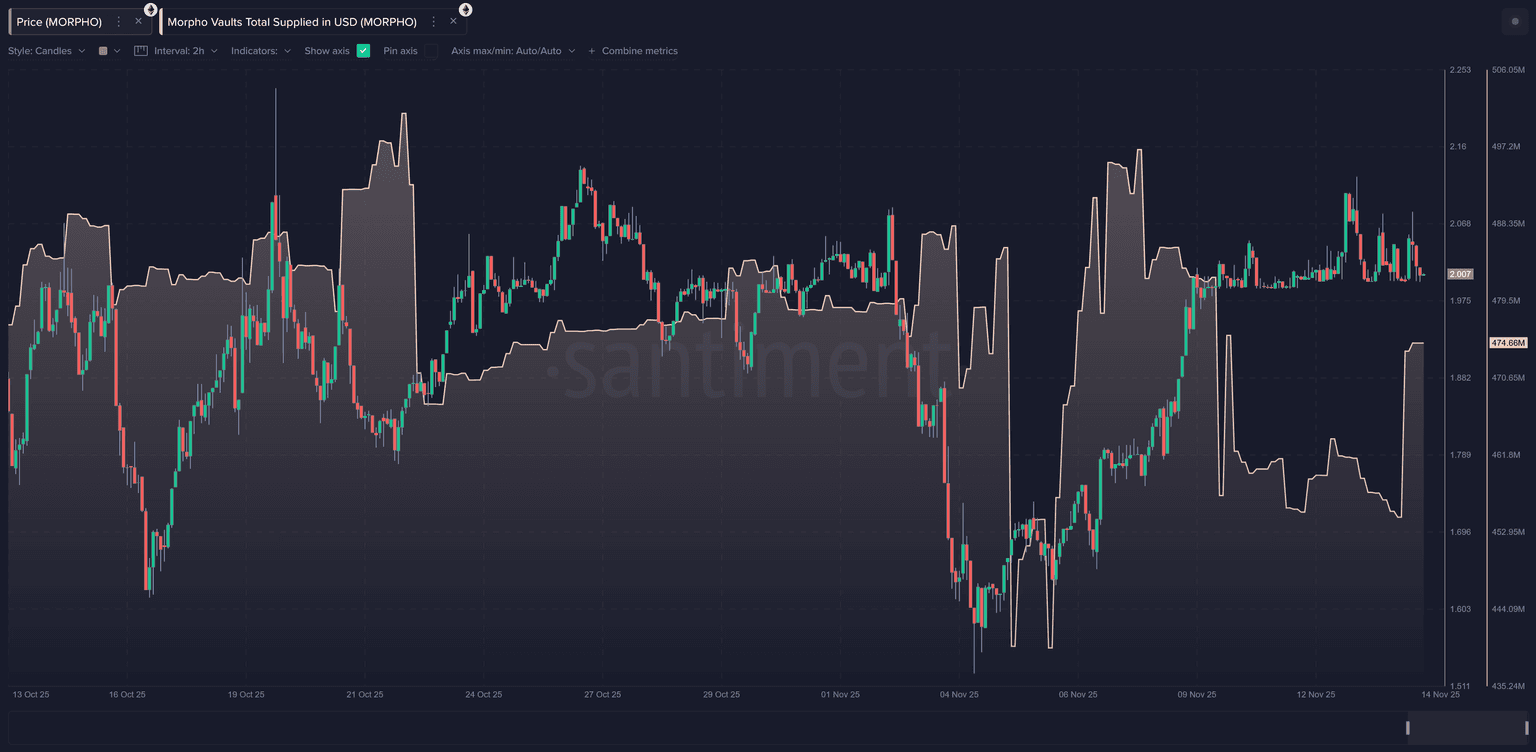This screenshot has width=1536, height=752.
Task: Open Morpho Vaults Total Supplied options menu
Action: (x=434, y=22)
